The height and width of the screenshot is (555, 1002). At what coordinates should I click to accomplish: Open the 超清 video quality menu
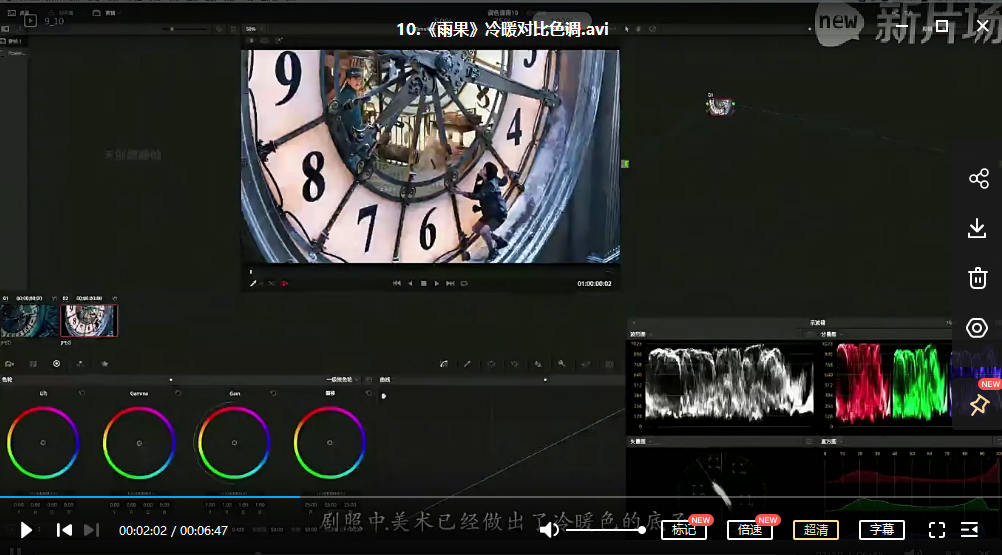[x=815, y=530]
